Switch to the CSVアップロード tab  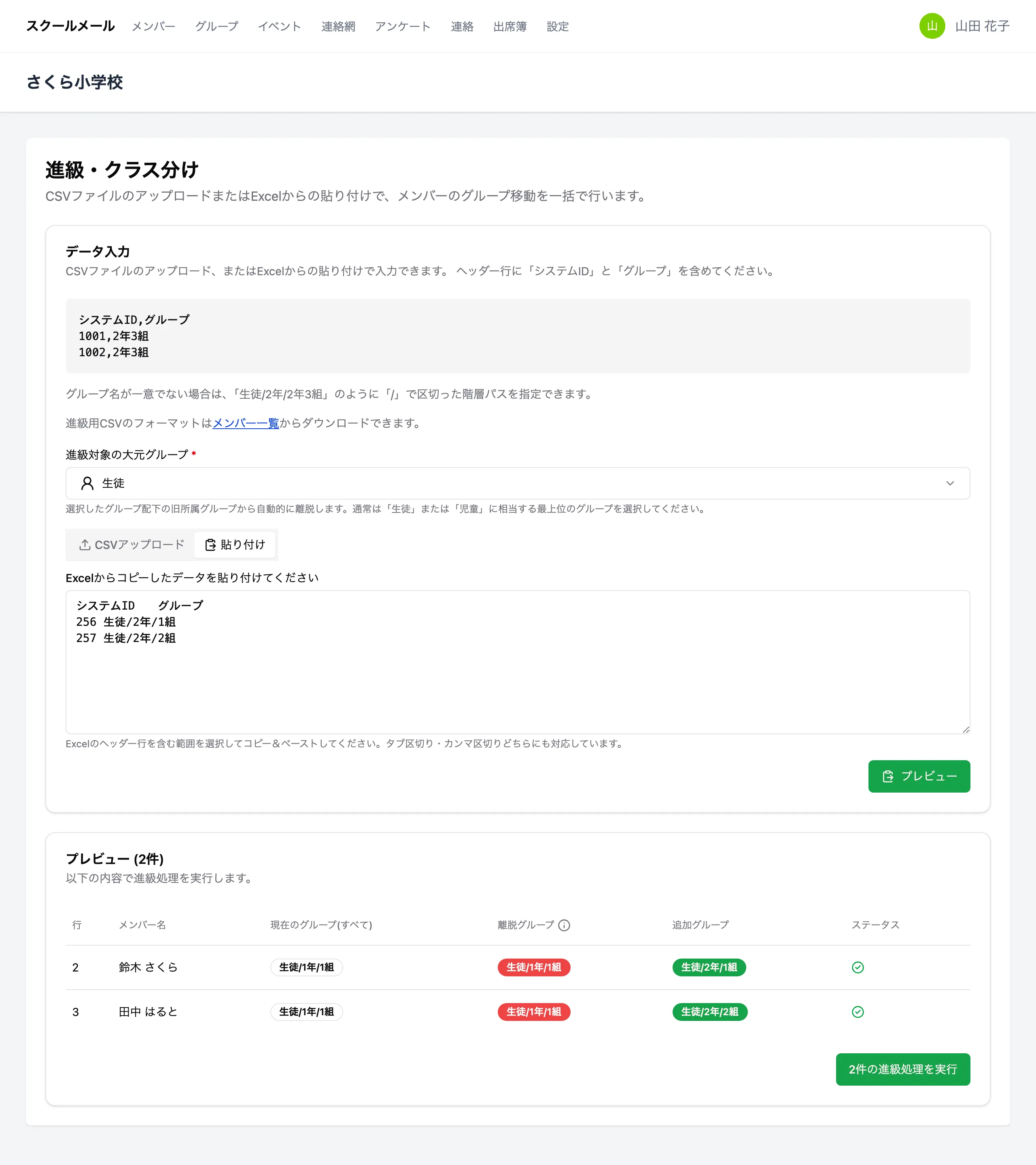[x=131, y=545]
